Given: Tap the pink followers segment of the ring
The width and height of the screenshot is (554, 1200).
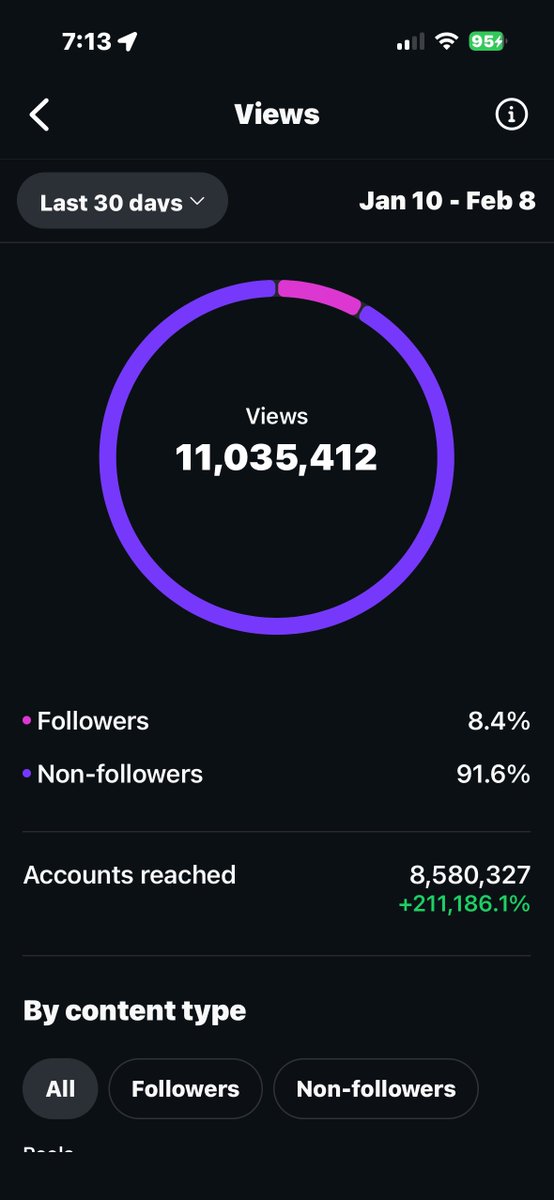Looking at the screenshot, I should 319,296.
